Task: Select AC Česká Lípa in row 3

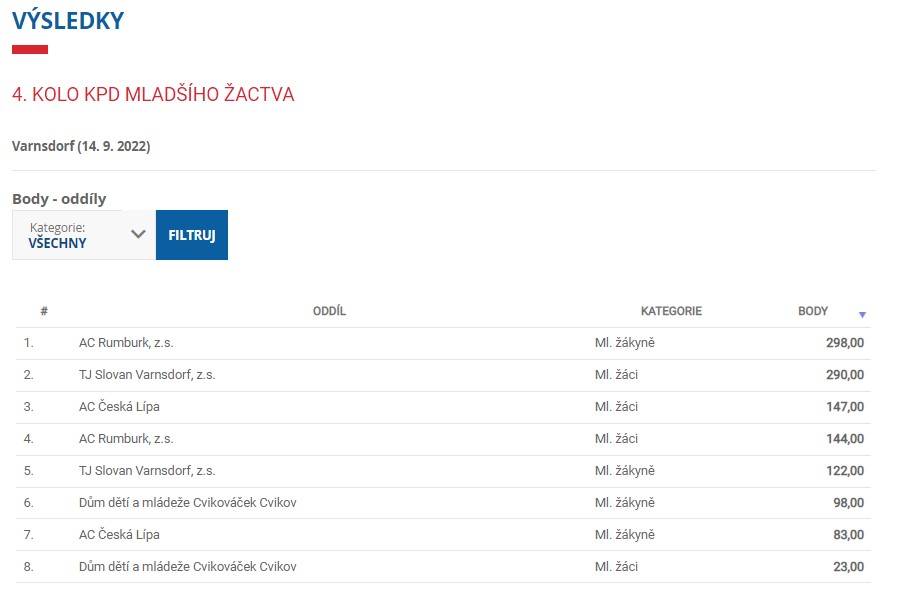Action: point(119,407)
